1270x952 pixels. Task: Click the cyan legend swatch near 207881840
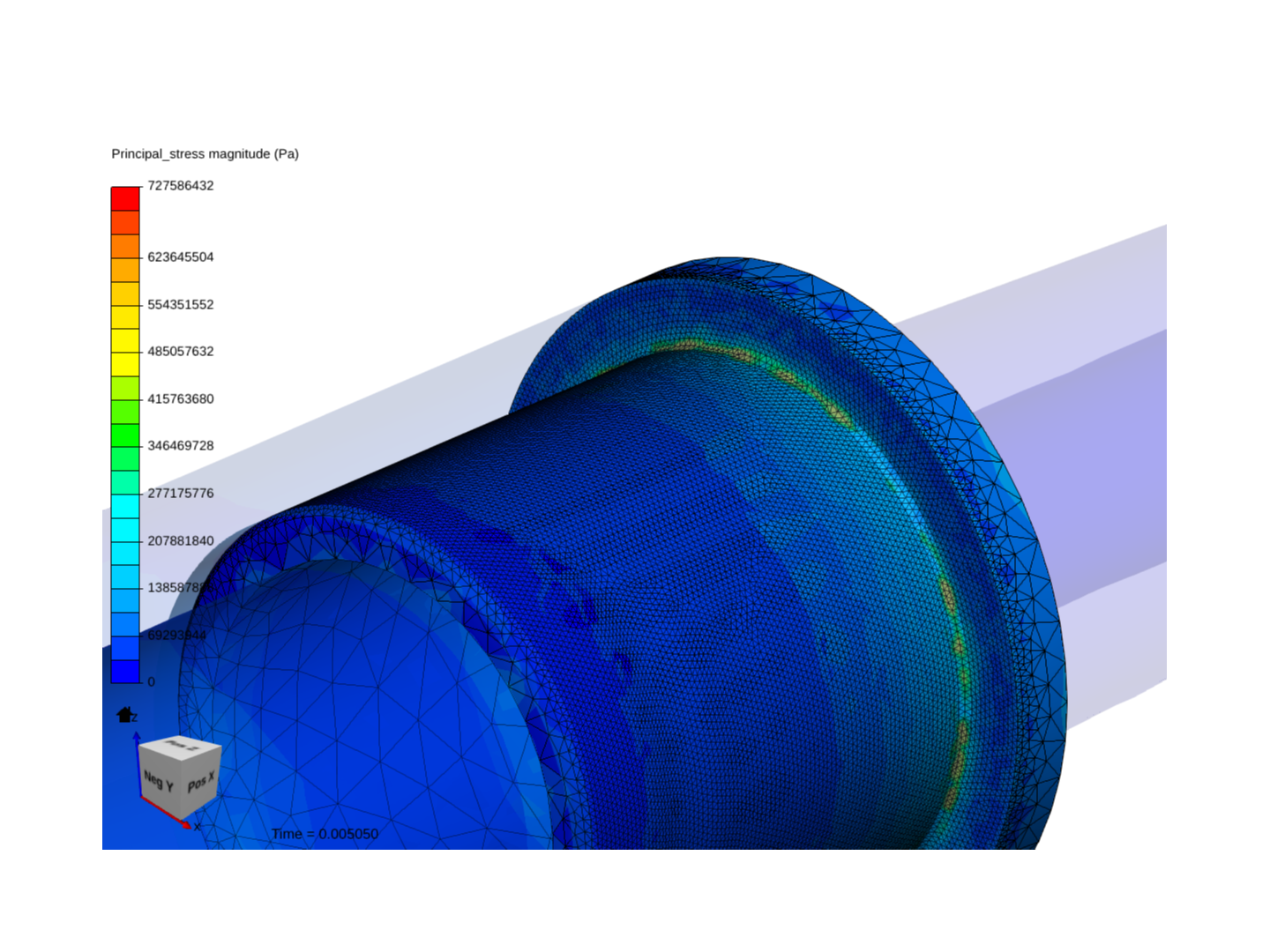tap(125, 530)
